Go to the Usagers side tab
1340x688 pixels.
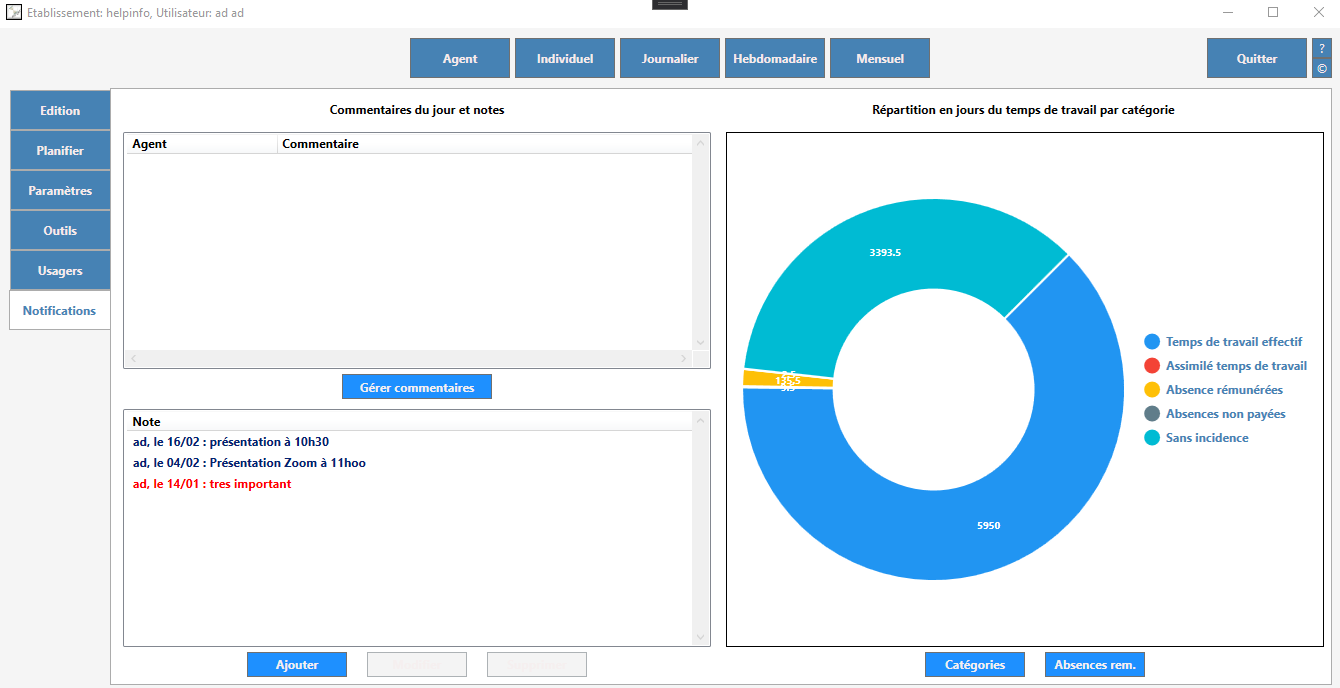click(x=60, y=271)
